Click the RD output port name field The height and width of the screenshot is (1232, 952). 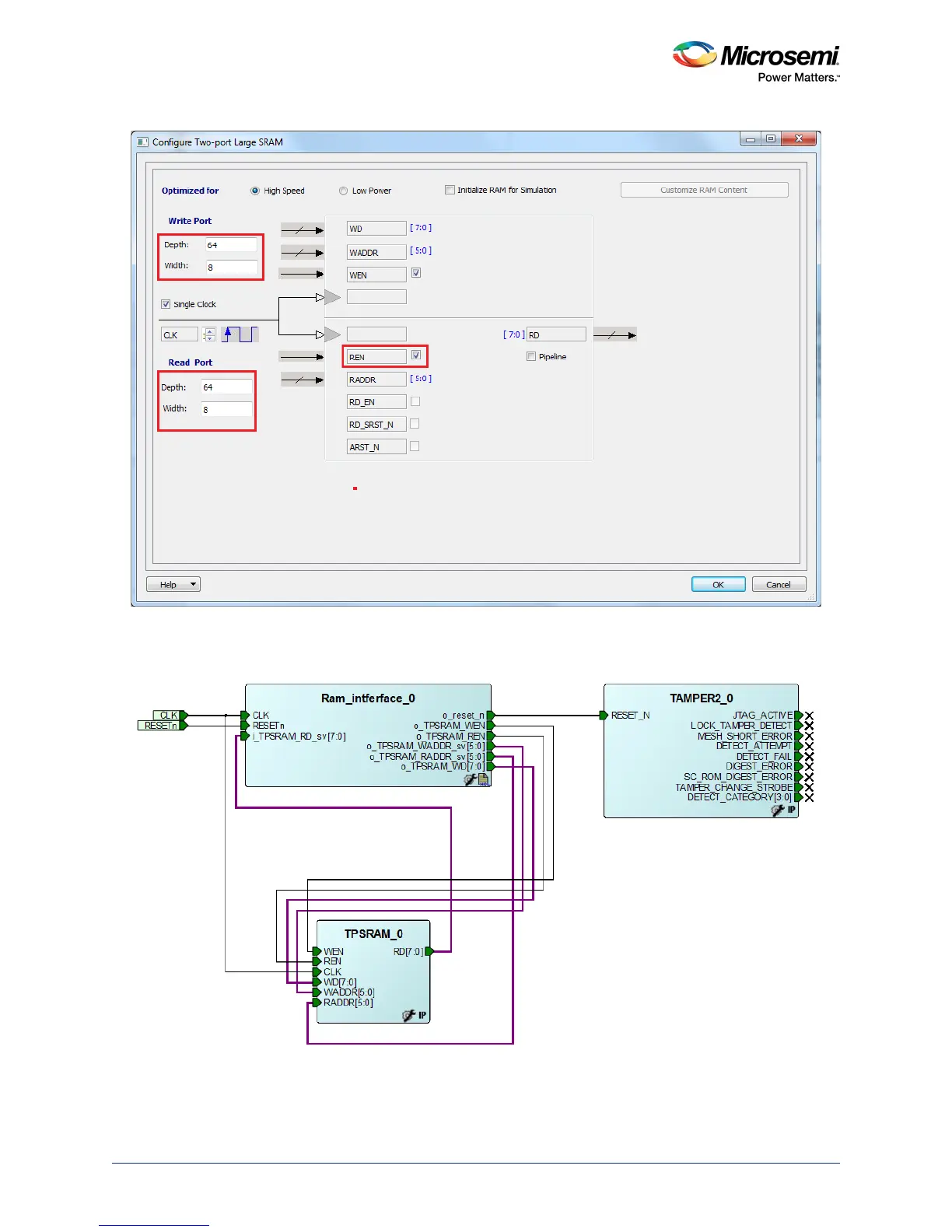pyautogui.click(x=556, y=334)
